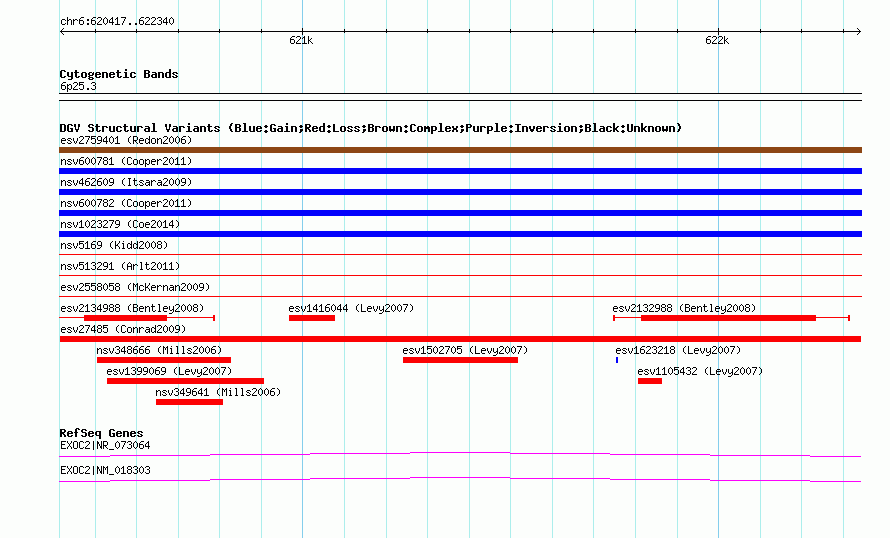Click the EXOC2|NM_018303 gene label
The width and height of the screenshot is (890, 538).
tap(105, 470)
